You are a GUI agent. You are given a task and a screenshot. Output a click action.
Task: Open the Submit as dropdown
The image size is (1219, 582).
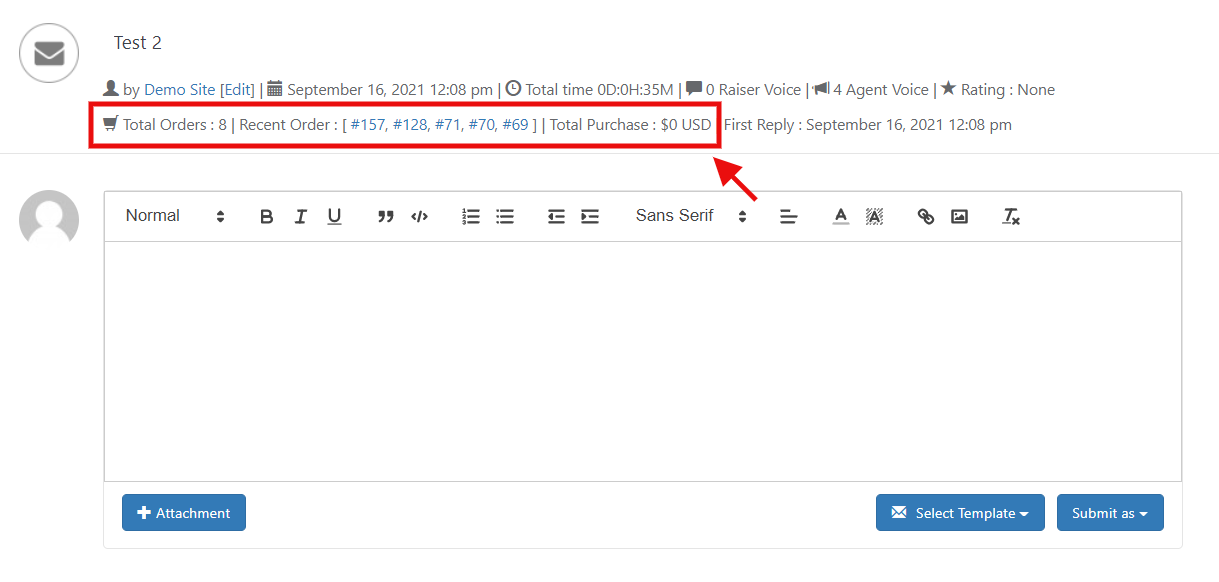[x=1110, y=513]
